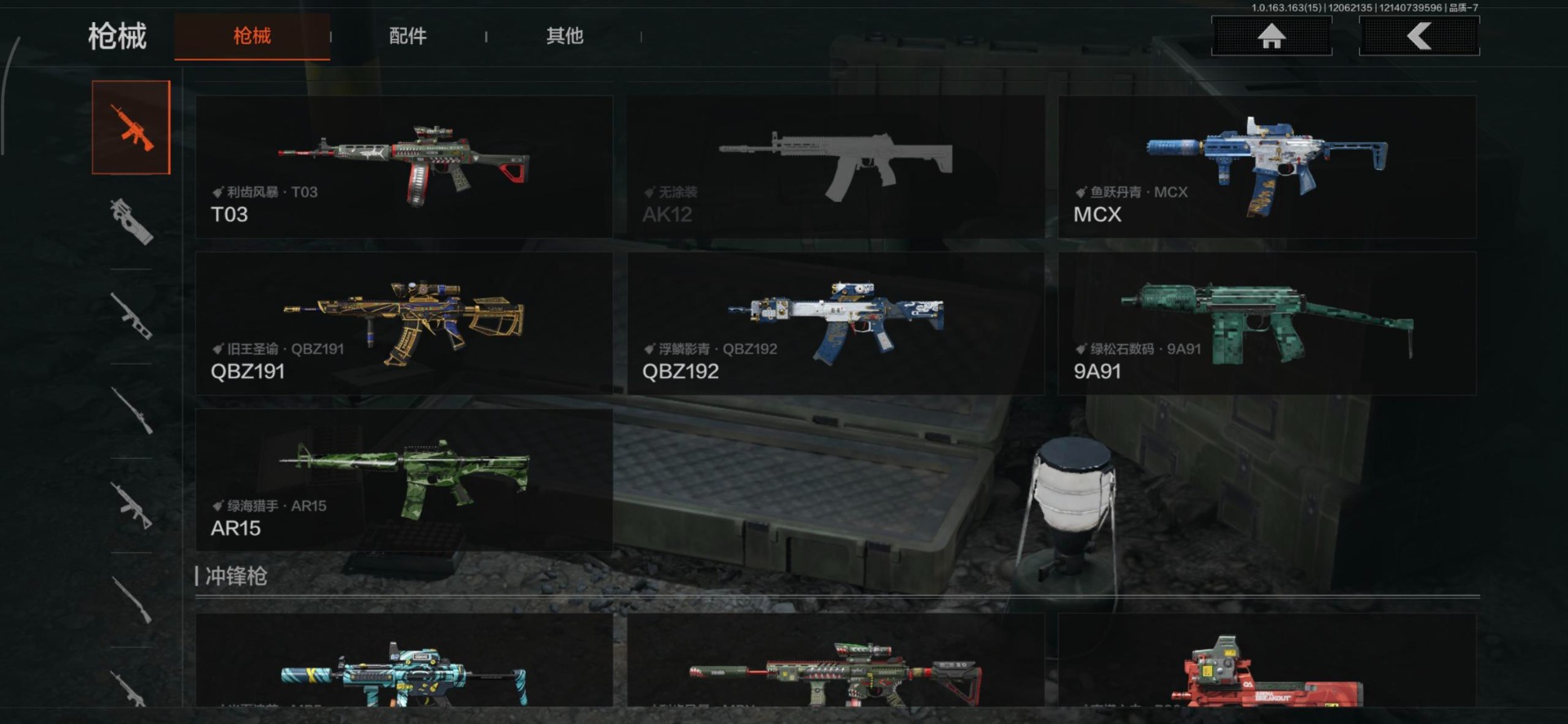Switch to the 配件 tab
The image size is (1568, 724).
[x=408, y=36]
